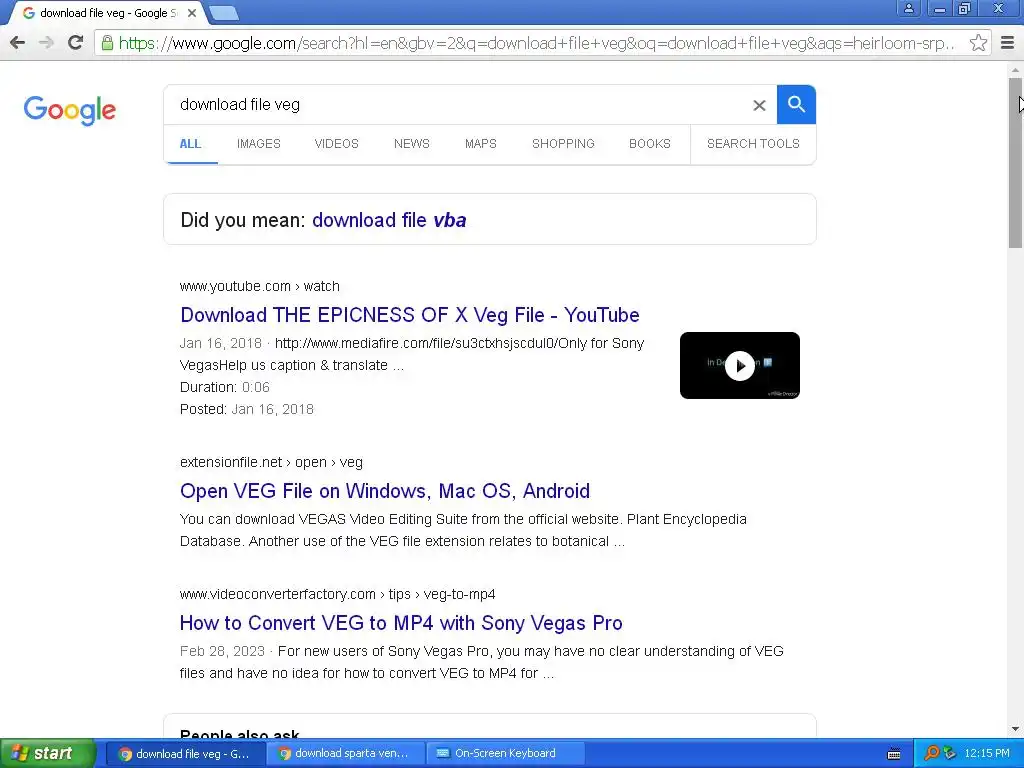The height and width of the screenshot is (768, 1024).
Task: Open the BOOKS tab
Action: coord(650,144)
